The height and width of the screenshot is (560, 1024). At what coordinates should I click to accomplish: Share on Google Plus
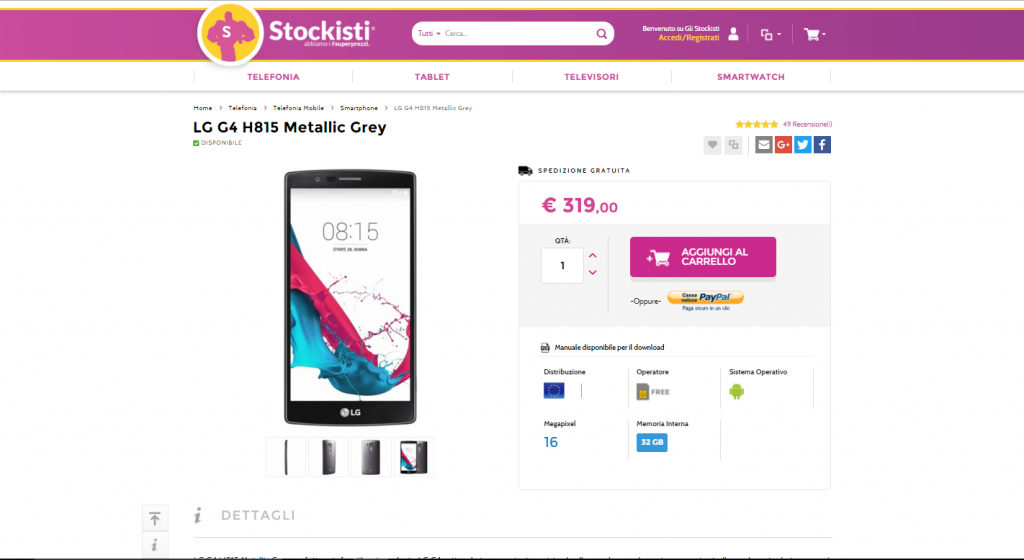pos(783,145)
